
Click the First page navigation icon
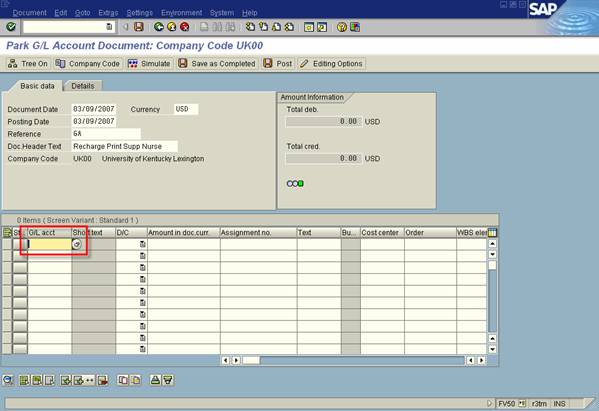point(250,27)
